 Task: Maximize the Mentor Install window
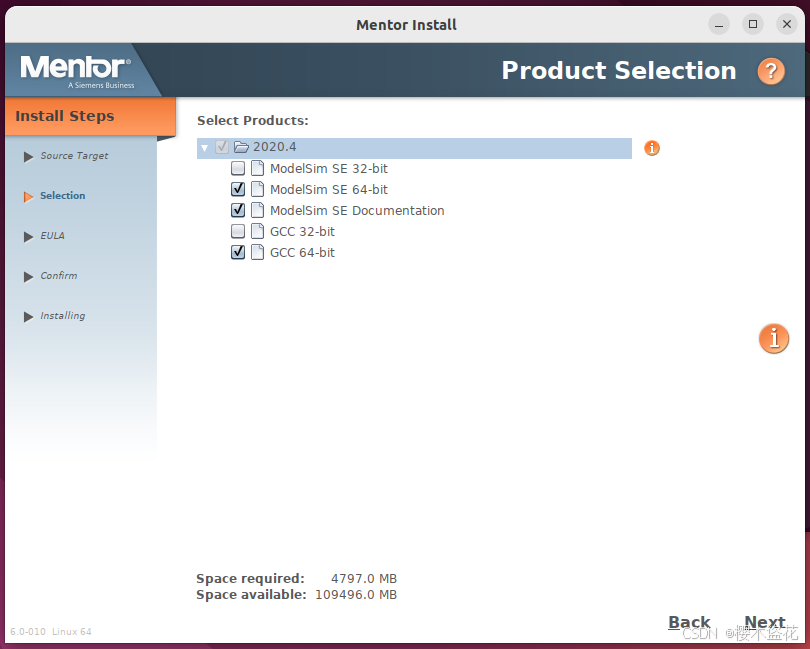tap(753, 24)
